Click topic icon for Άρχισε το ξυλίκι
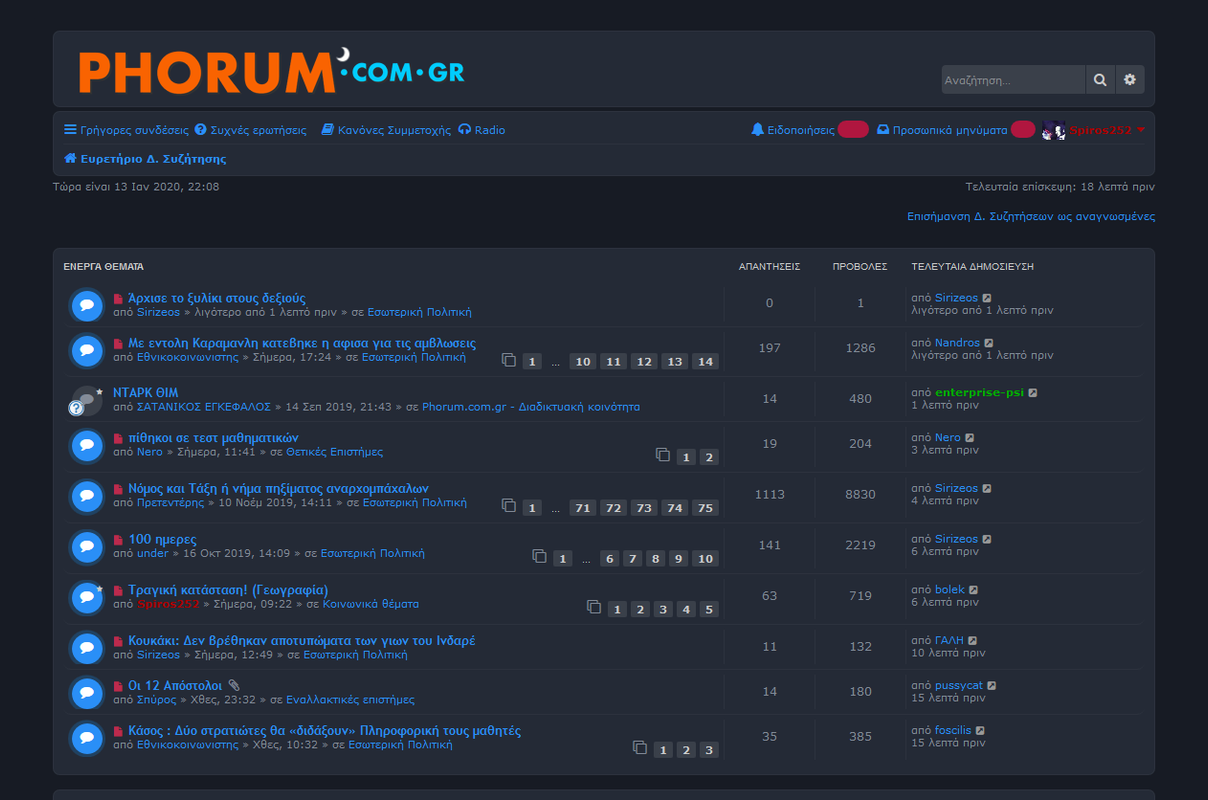 (87, 305)
